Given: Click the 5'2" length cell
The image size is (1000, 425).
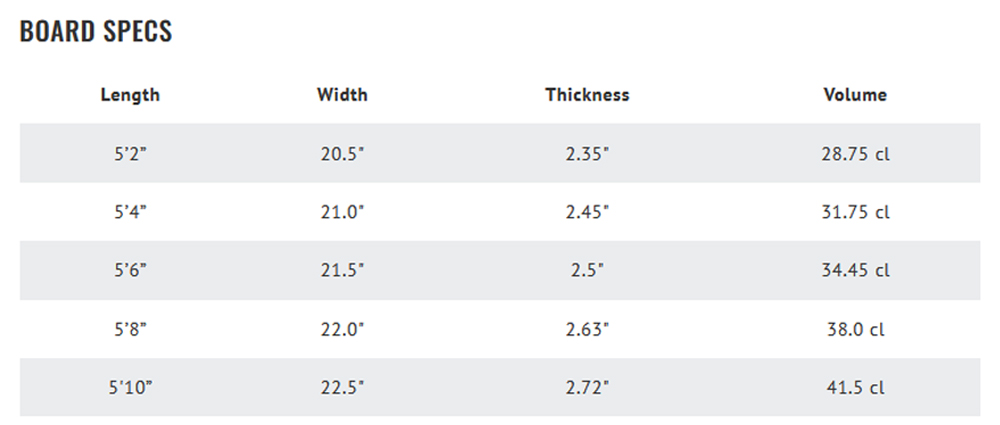Looking at the screenshot, I should 130,154.
